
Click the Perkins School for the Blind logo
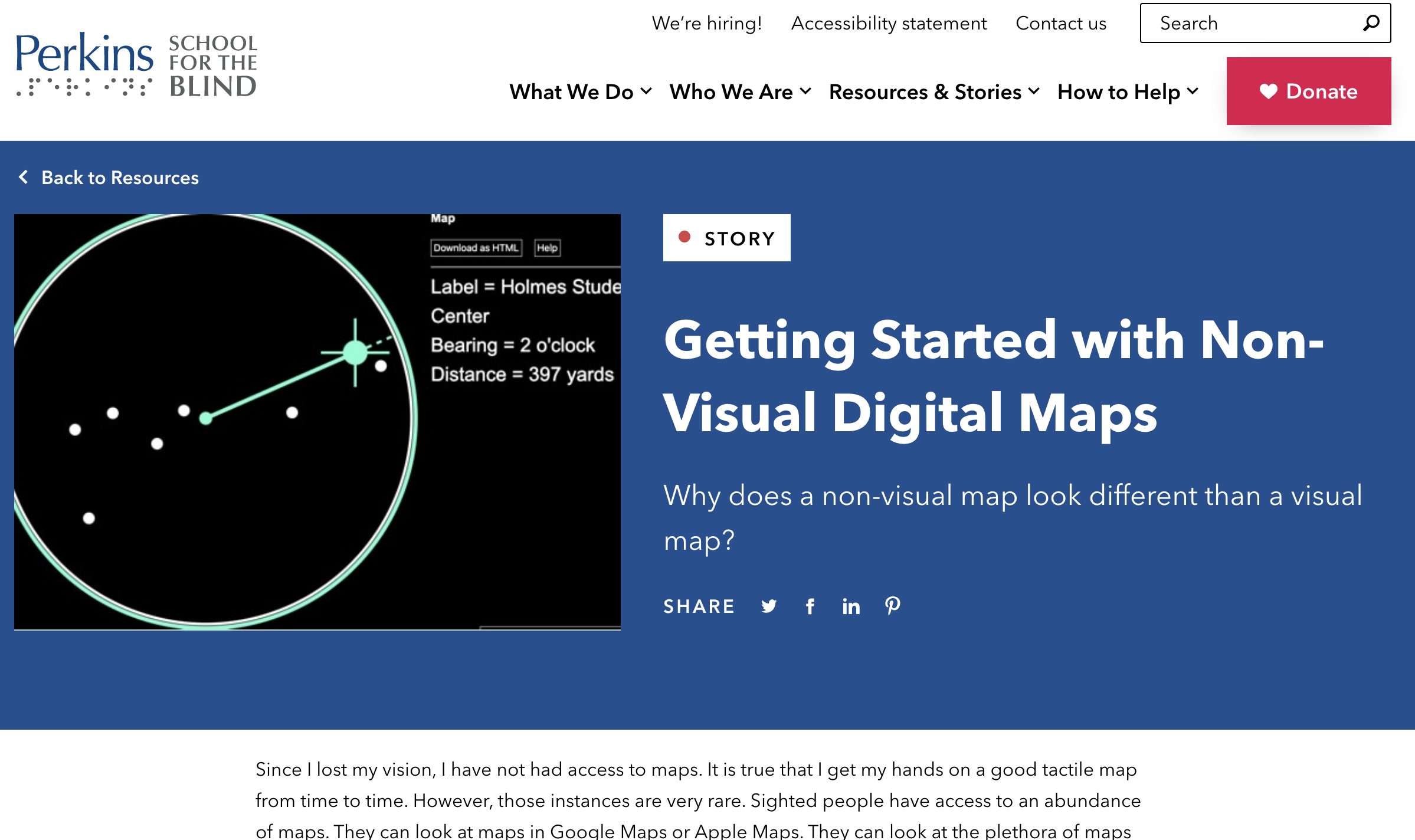pyautogui.click(x=136, y=65)
